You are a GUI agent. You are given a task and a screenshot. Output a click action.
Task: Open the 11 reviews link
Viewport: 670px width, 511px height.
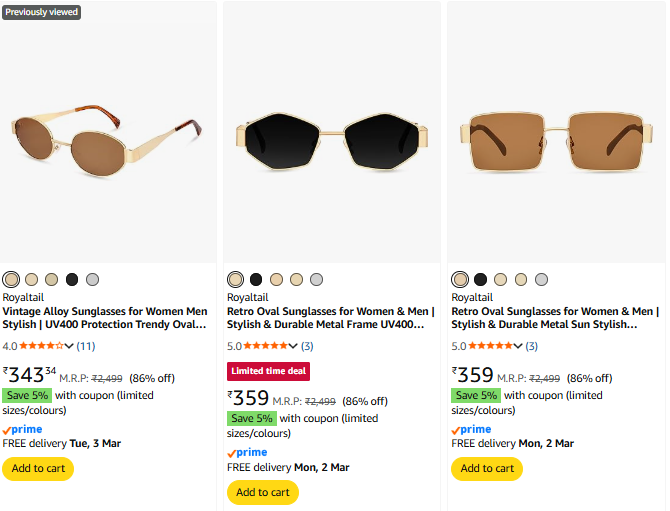(x=86, y=346)
